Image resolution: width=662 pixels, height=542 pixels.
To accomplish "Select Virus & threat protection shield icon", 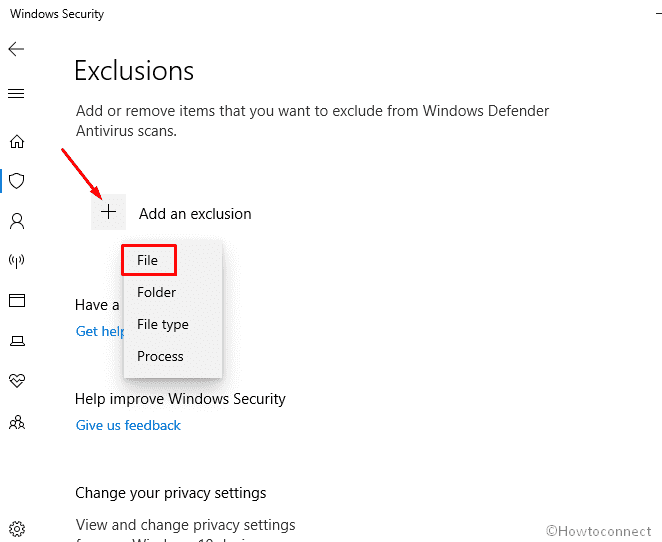I will pyautogui.click(x=17, y=181).
